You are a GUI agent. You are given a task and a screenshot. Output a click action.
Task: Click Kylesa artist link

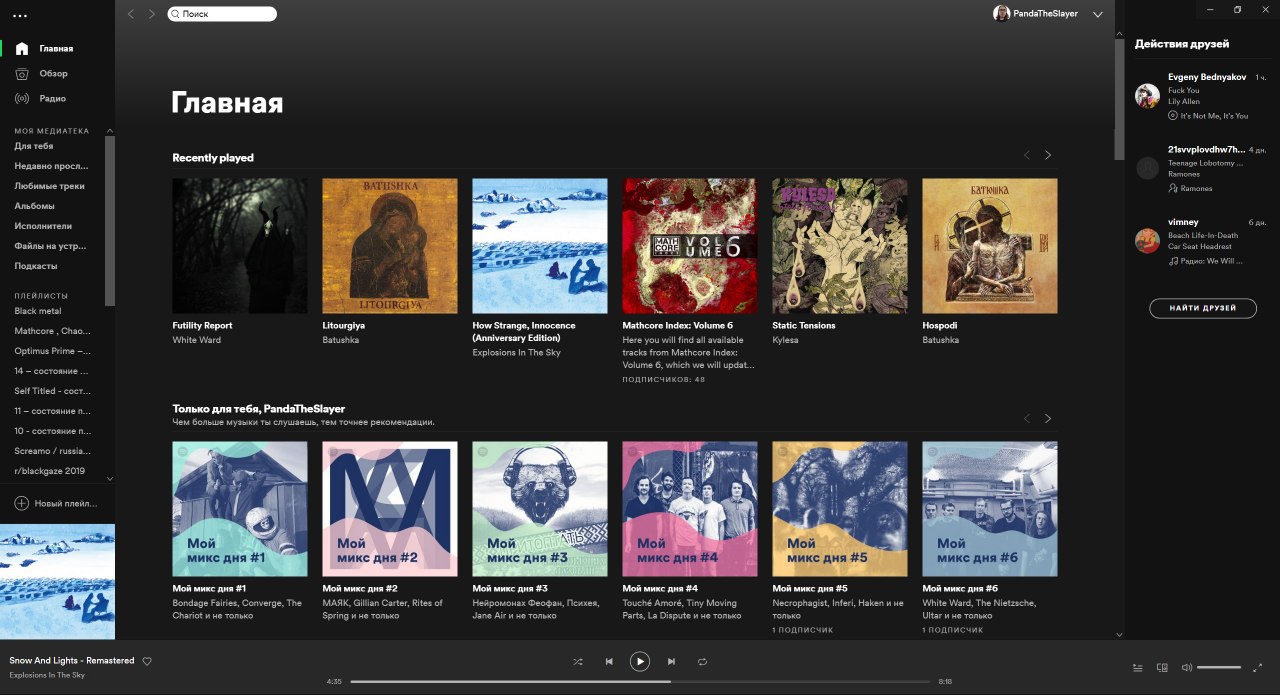[786, 340]
